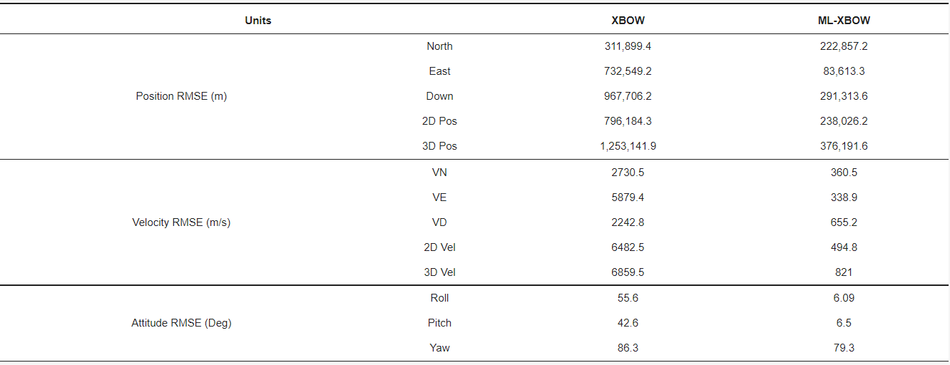Select the XBOW VD value 2242.8
The width and height of the screenshot is (950, 365).
(628, 223)
